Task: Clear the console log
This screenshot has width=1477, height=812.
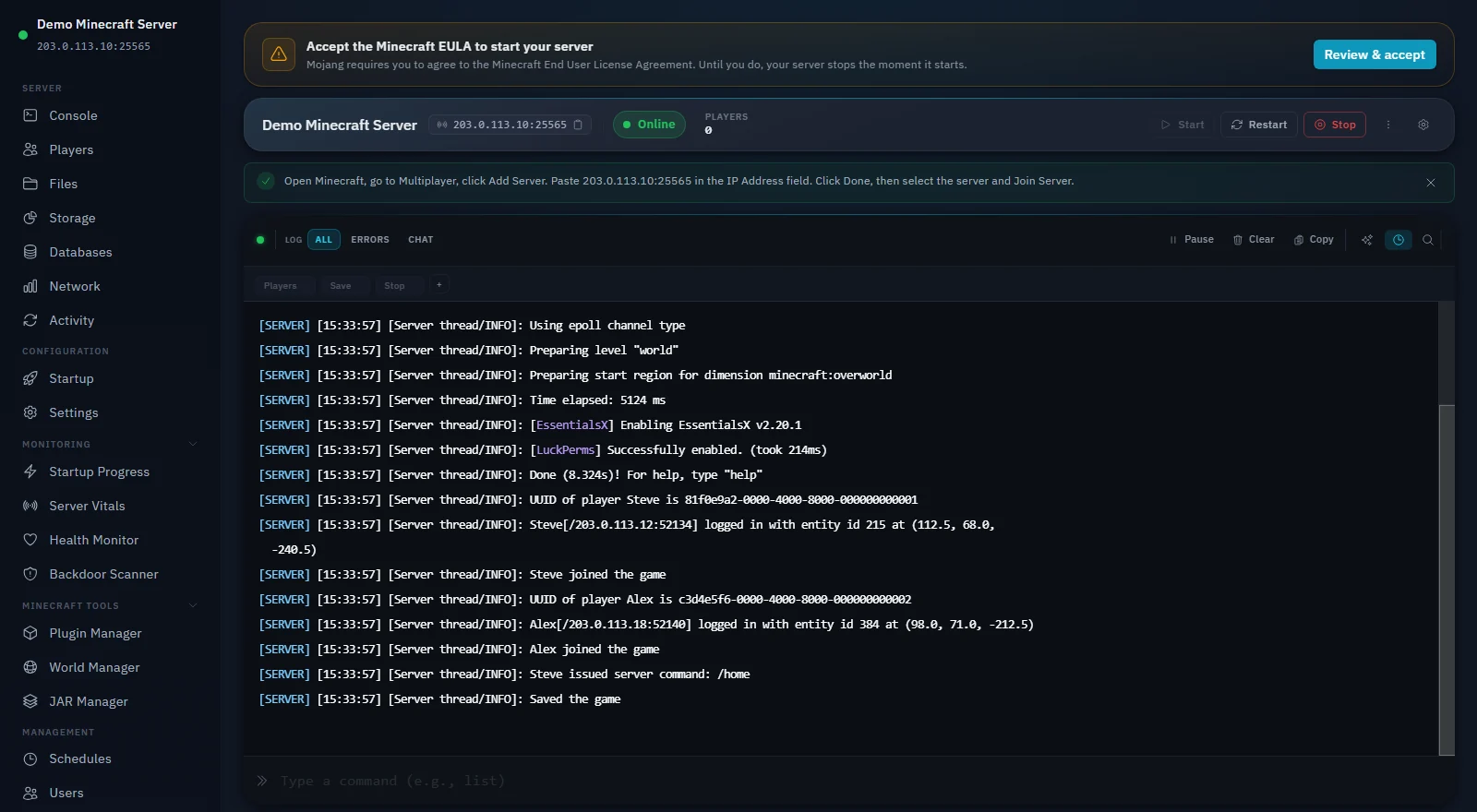Action: point(1254,240)
